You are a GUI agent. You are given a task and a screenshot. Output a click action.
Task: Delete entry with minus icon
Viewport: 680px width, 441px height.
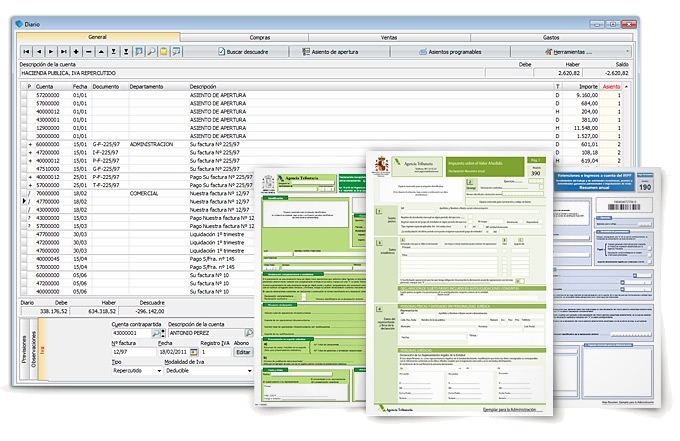pyautogui.click(x=88, y=51)
